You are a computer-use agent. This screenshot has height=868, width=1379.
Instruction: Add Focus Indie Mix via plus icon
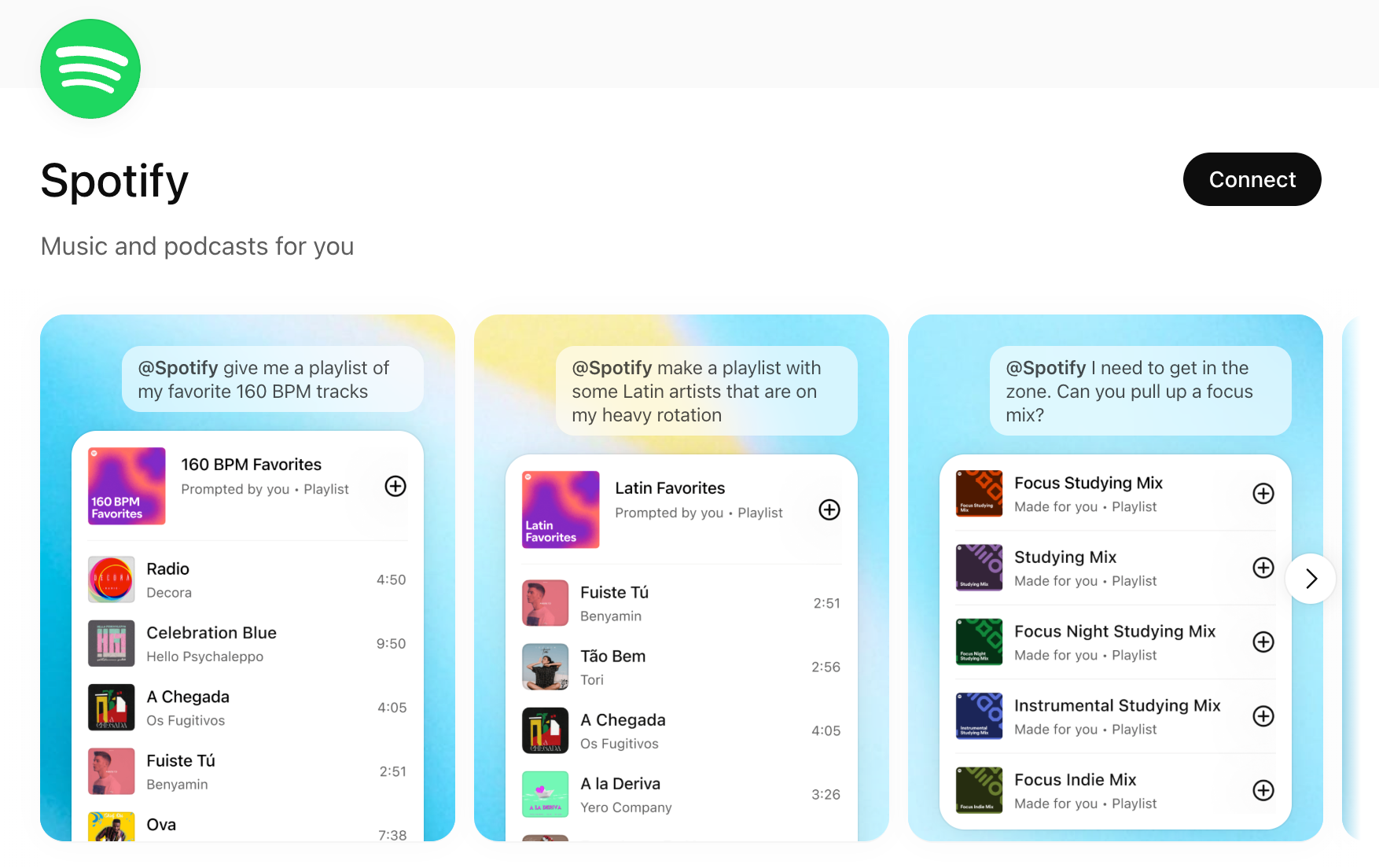[1263, 790]
